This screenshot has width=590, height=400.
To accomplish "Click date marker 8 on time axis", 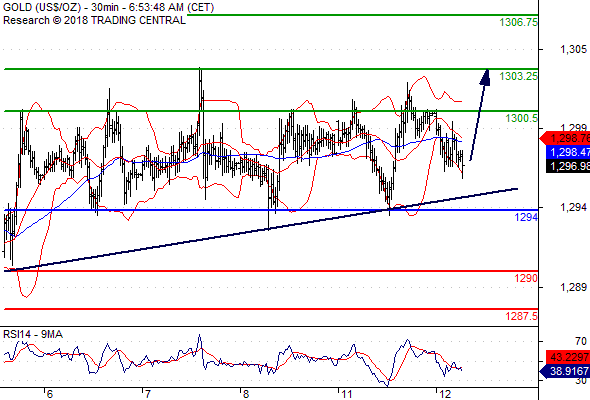I will pyautogui.click(x=245, y=394).
